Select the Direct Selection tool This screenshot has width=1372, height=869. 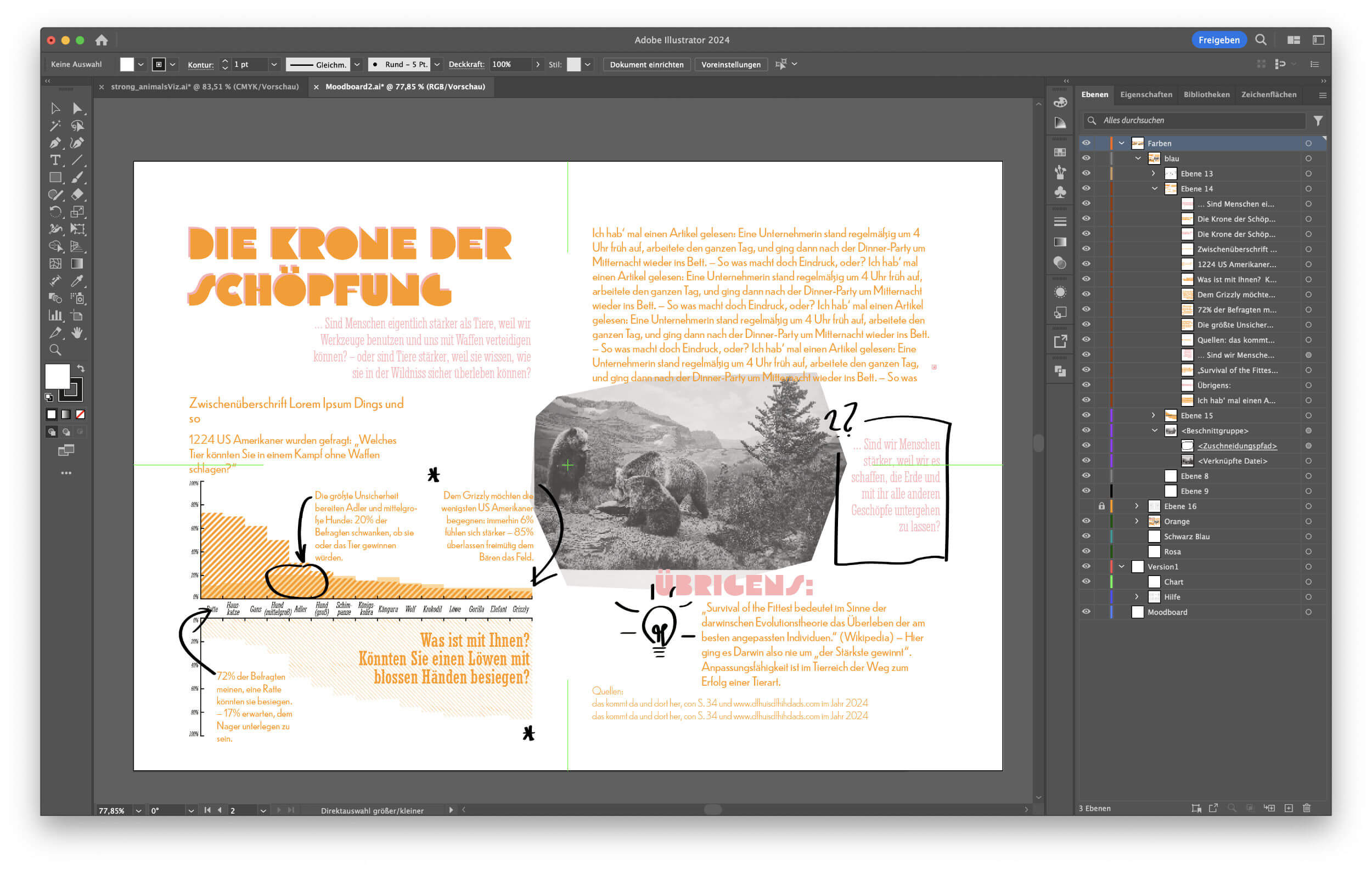[77, 108]
